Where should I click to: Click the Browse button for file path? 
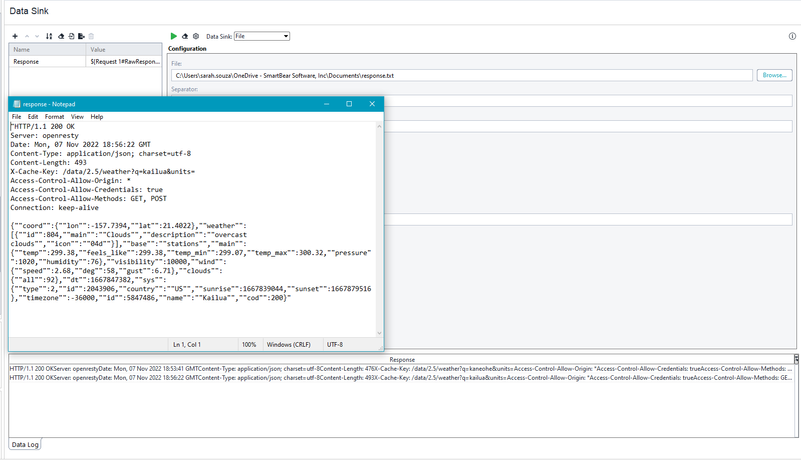coord(774,75)
